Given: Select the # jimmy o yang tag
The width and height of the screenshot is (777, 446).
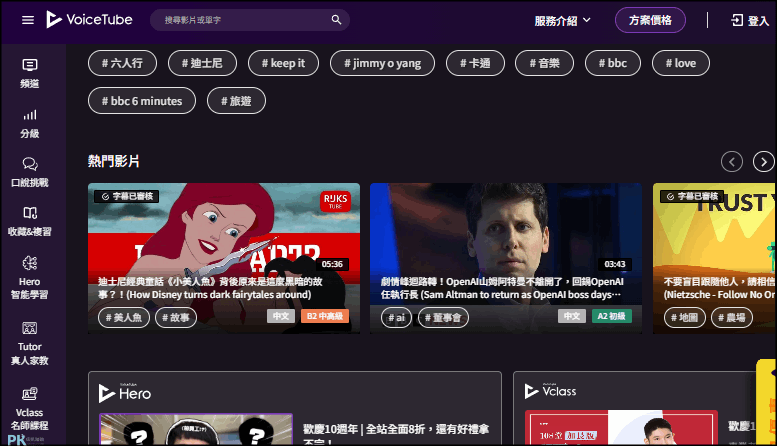Looking at the screenshot, I should [x=383, y=63].
